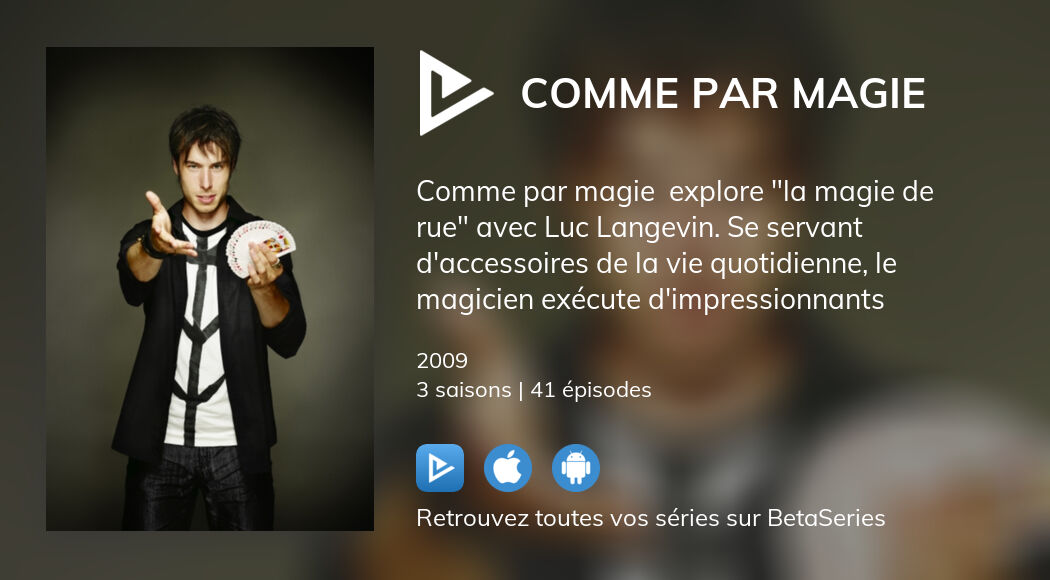This screenshot has width=1050, height=580.
Task: Click the magician's face in the poster
Action: point(203,175)
